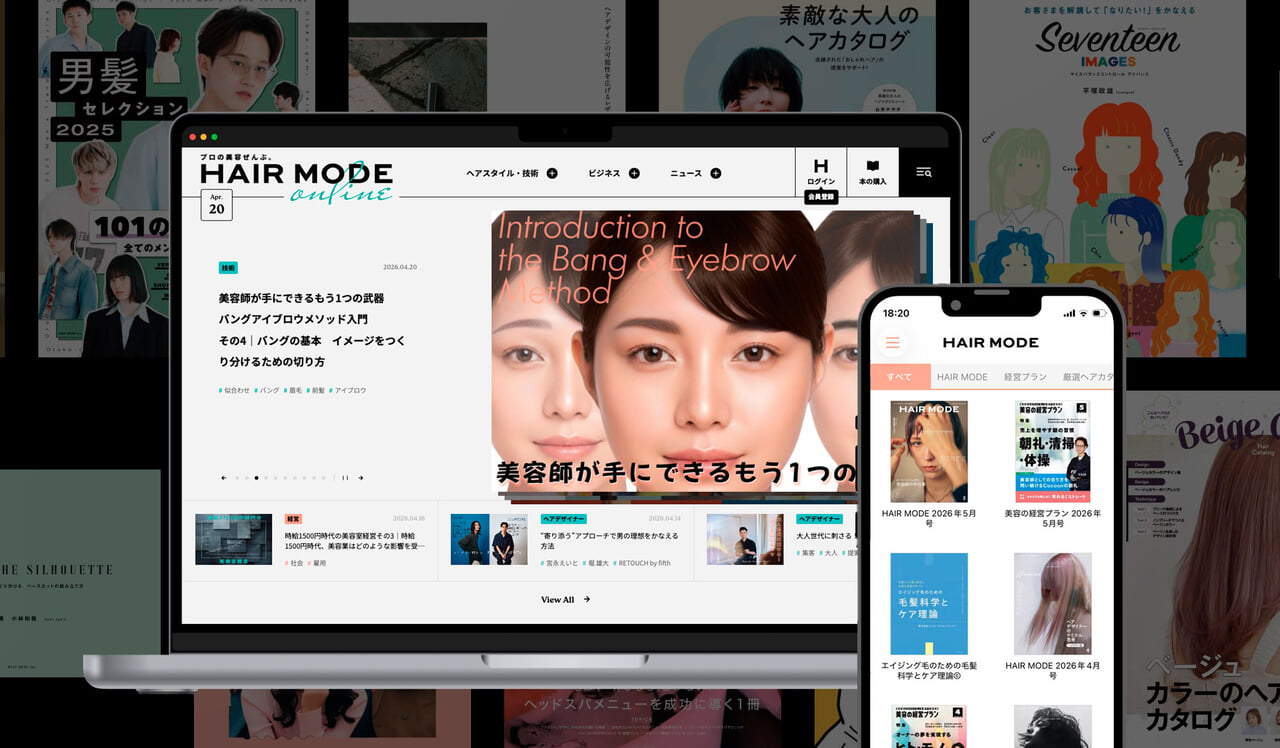The image size is (1280, 748).
Task: Click the macOS red close dot on laptop window
Action: tap(191, 136)
